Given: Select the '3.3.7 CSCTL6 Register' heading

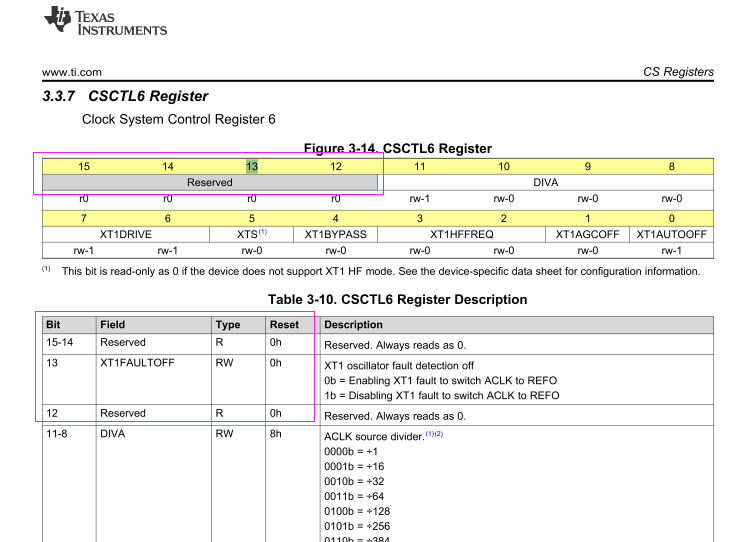Looking at the screenshot, I should click(125, 96).
